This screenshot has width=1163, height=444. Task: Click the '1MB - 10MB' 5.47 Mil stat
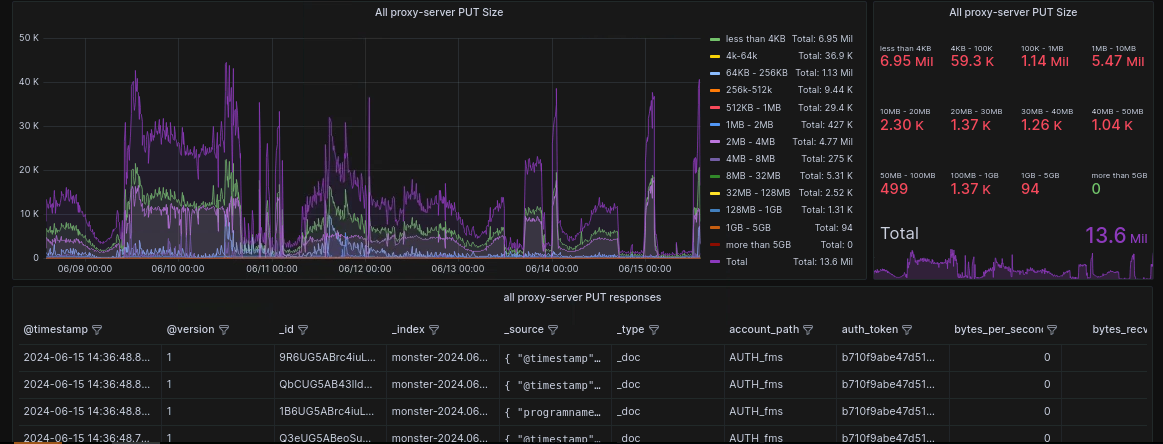point(1118,62)
